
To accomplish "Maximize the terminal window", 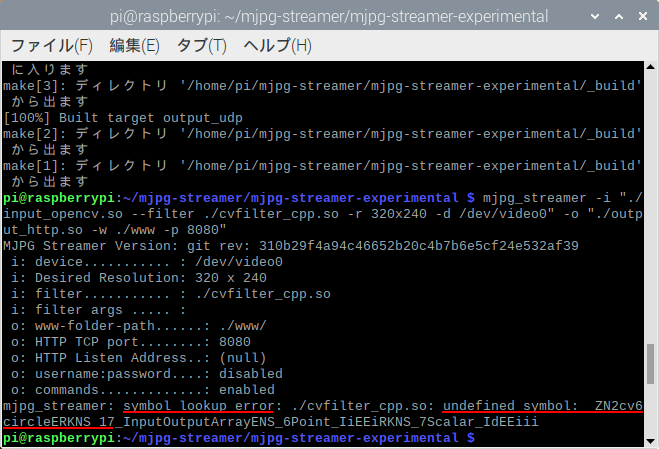I will [619, 16].
